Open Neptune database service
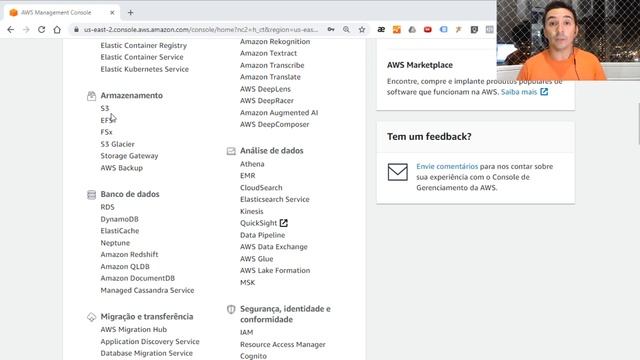Image resolution: width=640 pixels, height=360 pixels. [x=115, y=243]
